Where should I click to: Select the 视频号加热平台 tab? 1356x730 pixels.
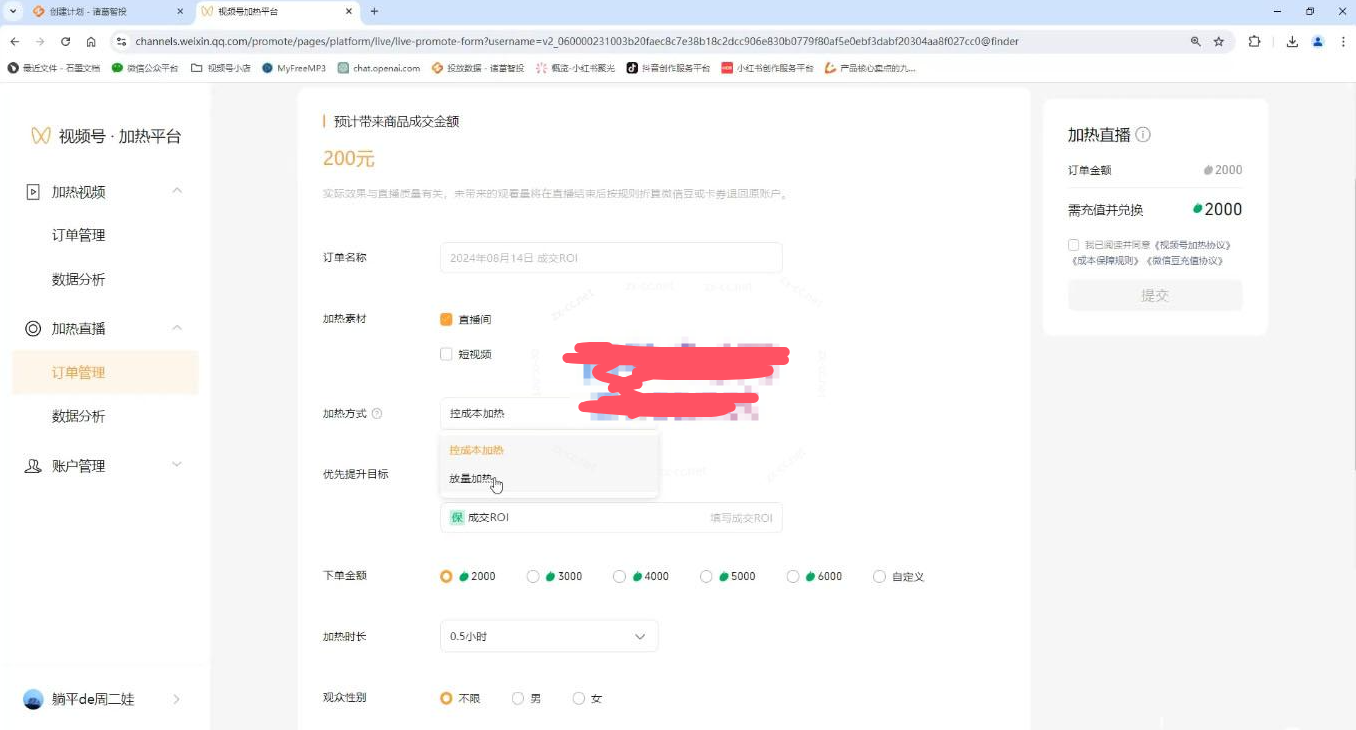coord(276,12)
